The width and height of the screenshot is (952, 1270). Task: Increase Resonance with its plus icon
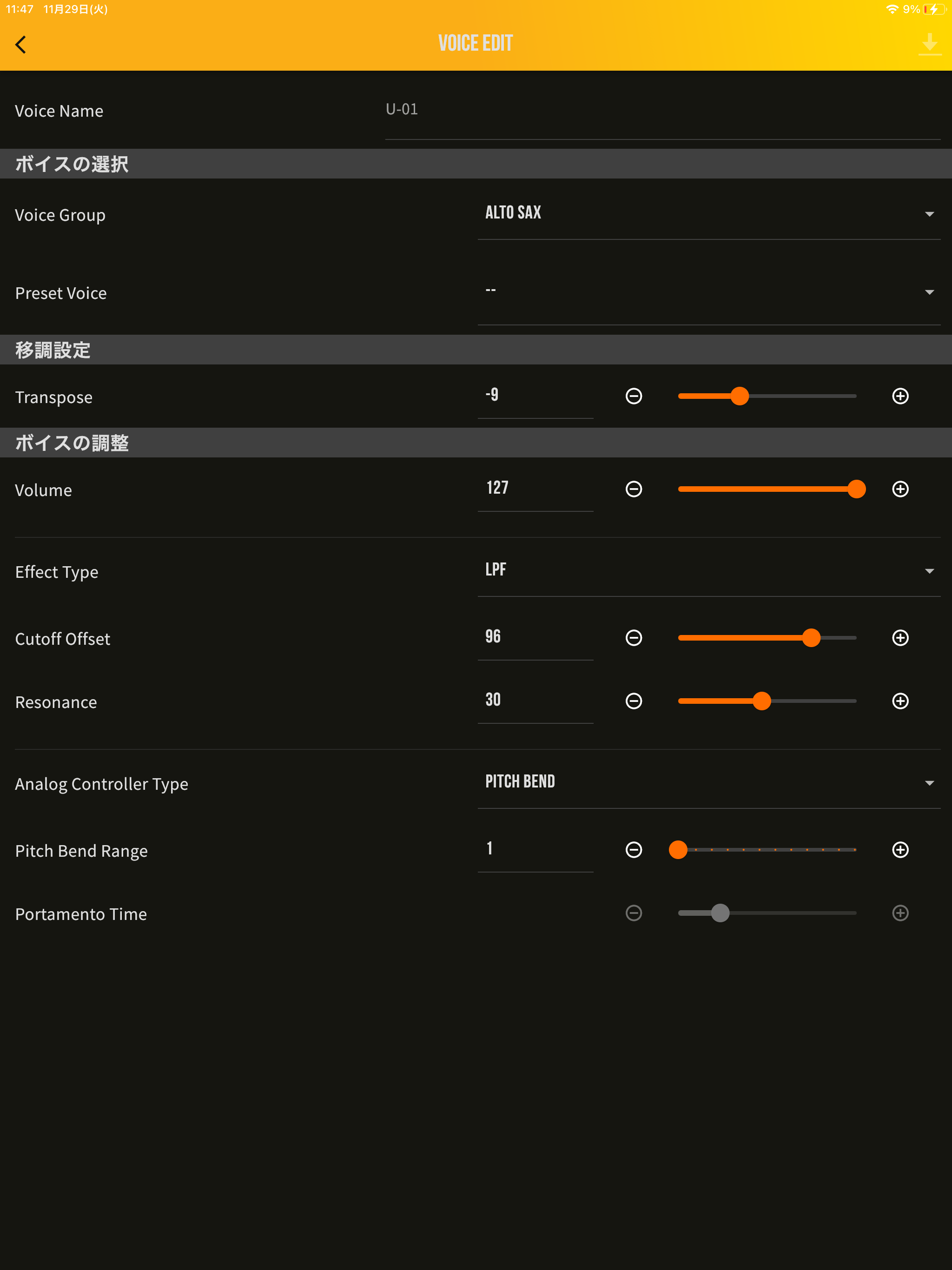900,701
